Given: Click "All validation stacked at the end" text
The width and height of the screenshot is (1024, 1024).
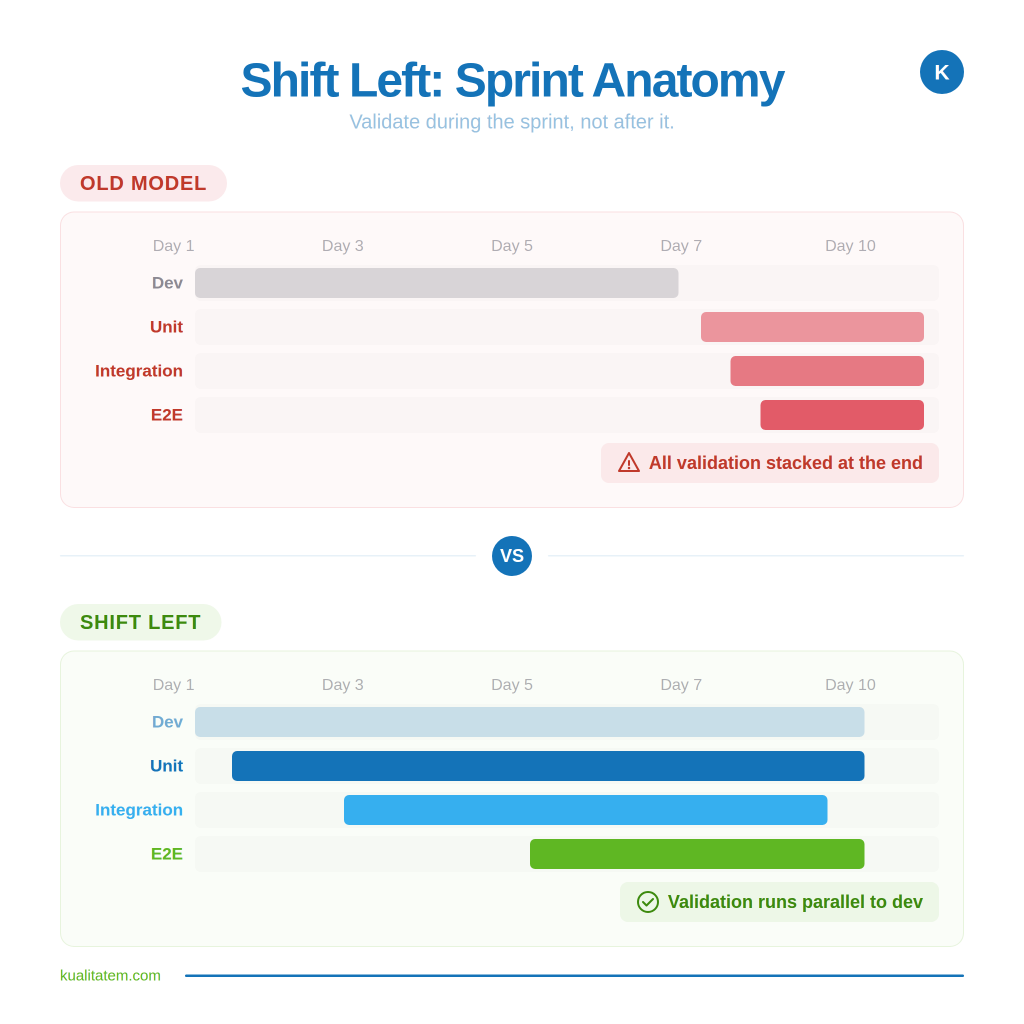Looking at the screenshot, I should [x=785, y=463].
